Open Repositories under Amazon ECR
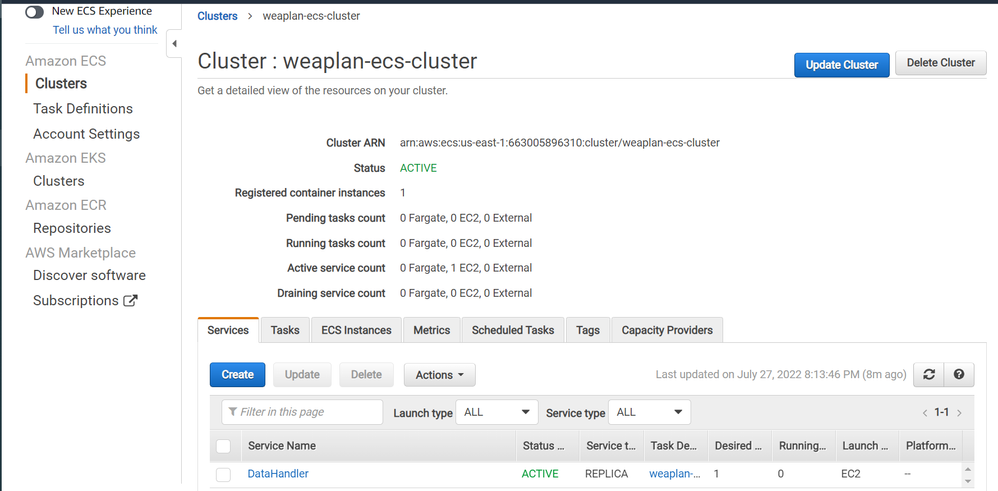Image resolution: width=998 pixels, height=491 pixels. pos(72,228)
